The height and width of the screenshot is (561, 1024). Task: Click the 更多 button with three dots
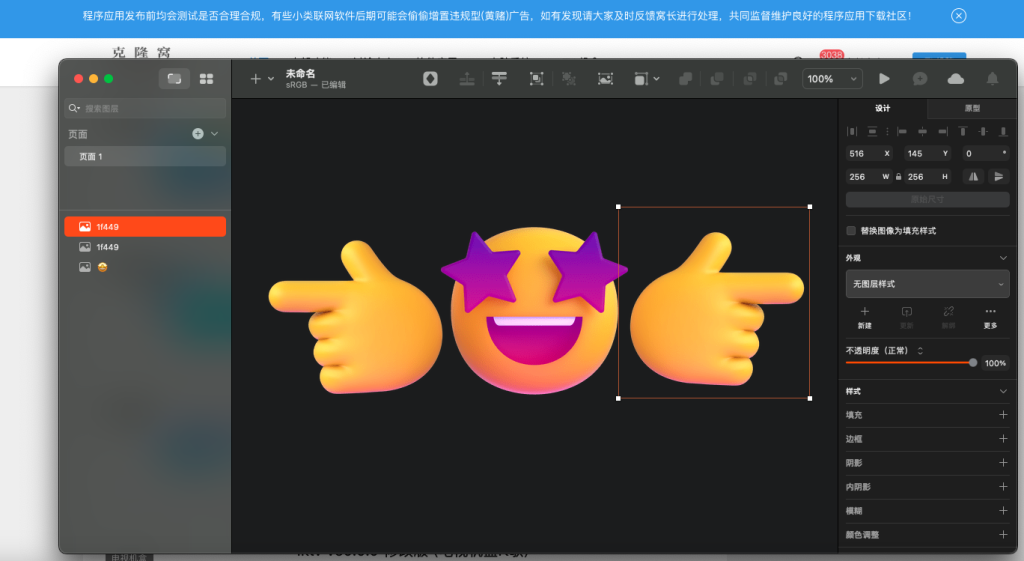(x=991, y=317)
